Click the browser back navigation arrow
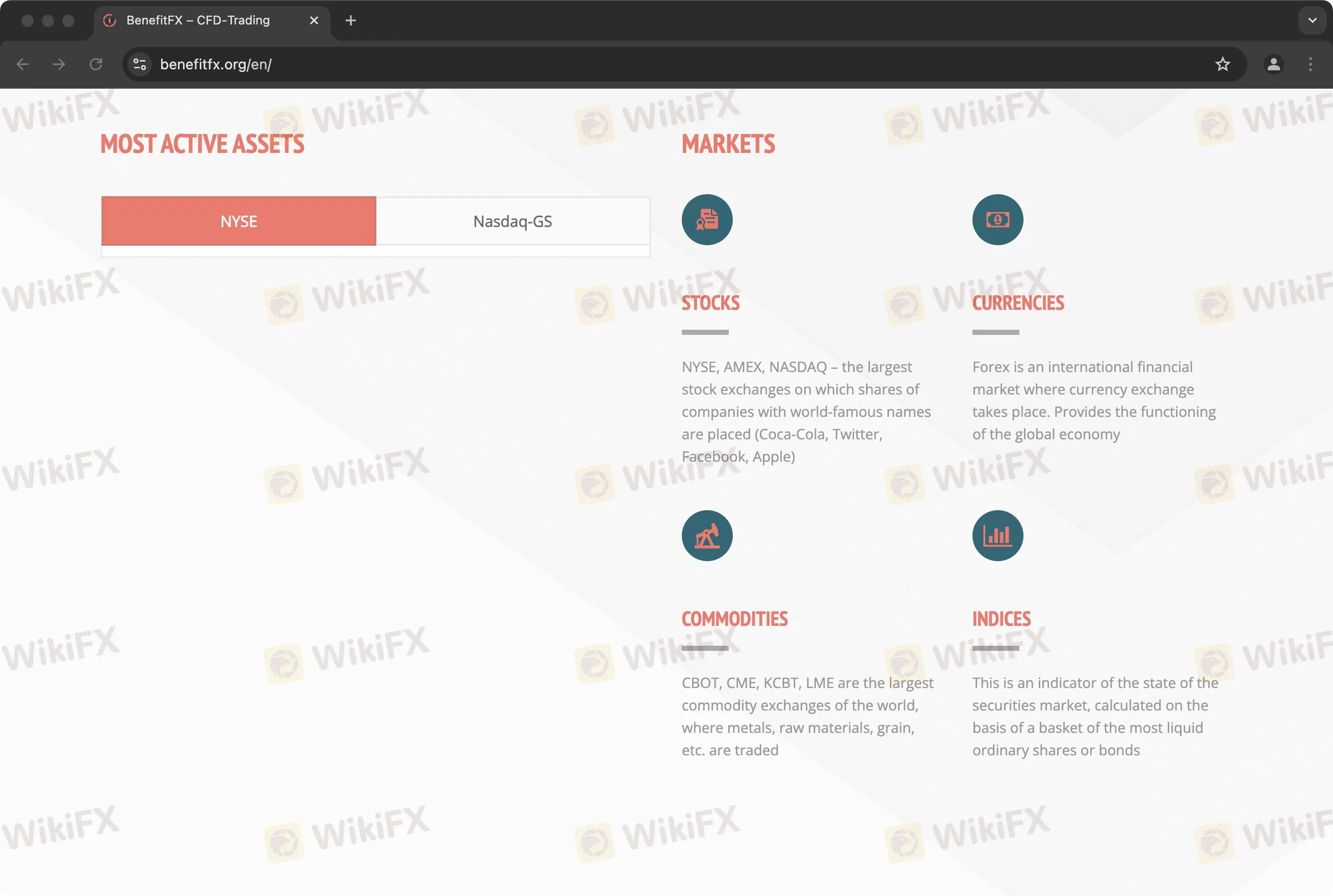The width and height of the screenshot is (1333, 896). [22, 64]
